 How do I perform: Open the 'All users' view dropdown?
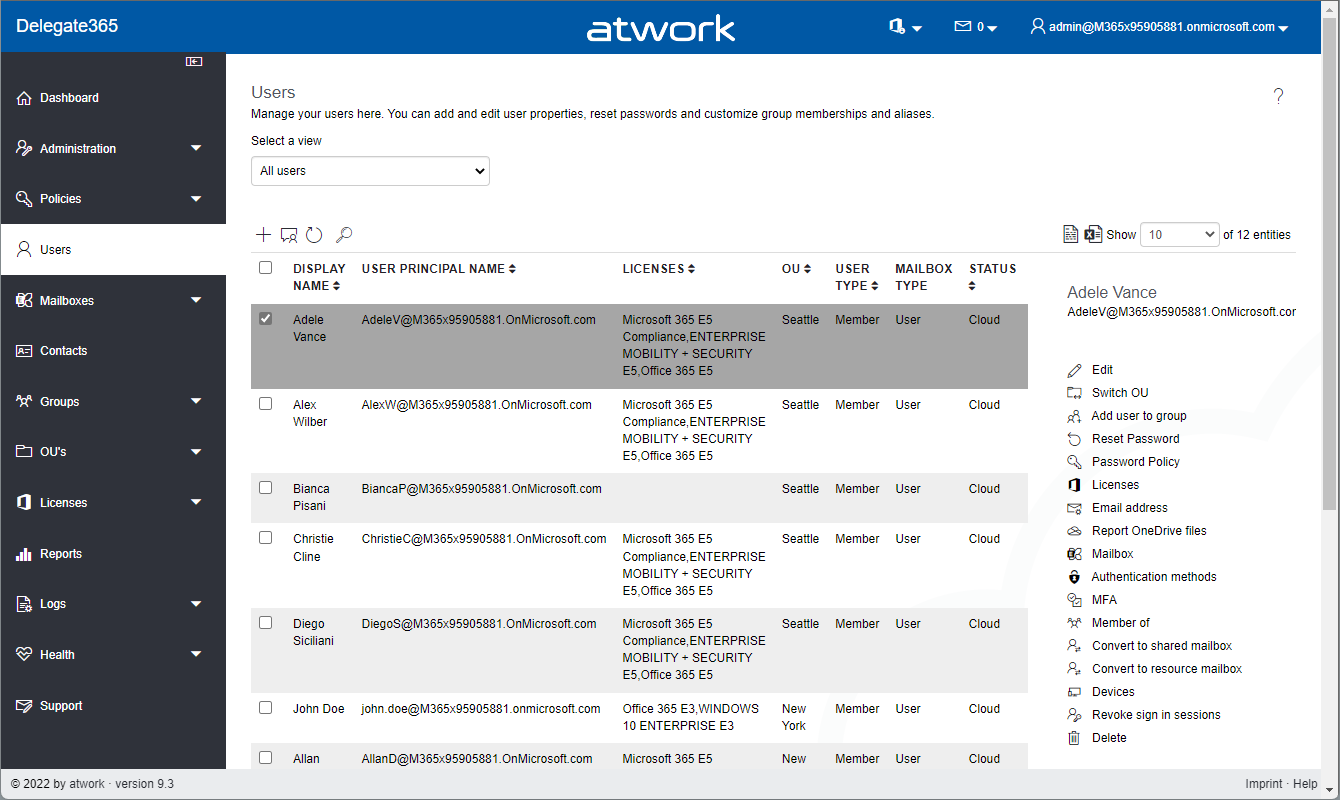370,171
